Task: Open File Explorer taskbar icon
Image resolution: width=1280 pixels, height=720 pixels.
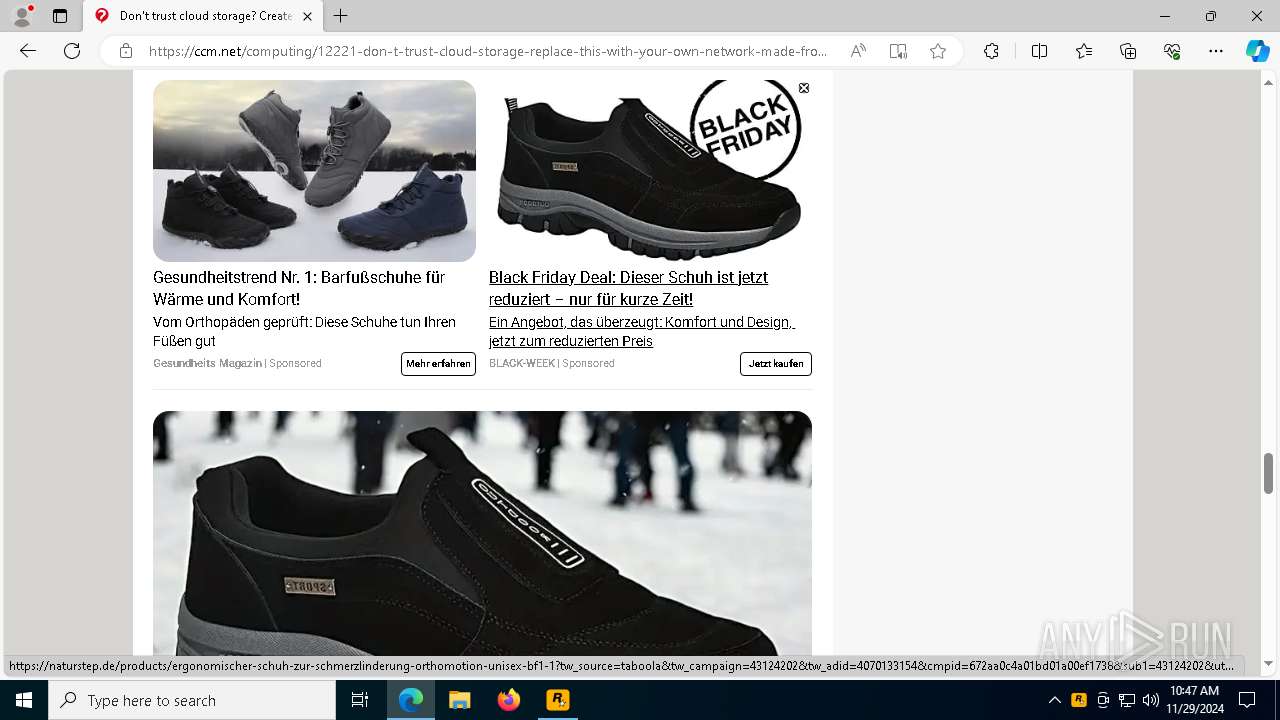Action: pos(459,700)
